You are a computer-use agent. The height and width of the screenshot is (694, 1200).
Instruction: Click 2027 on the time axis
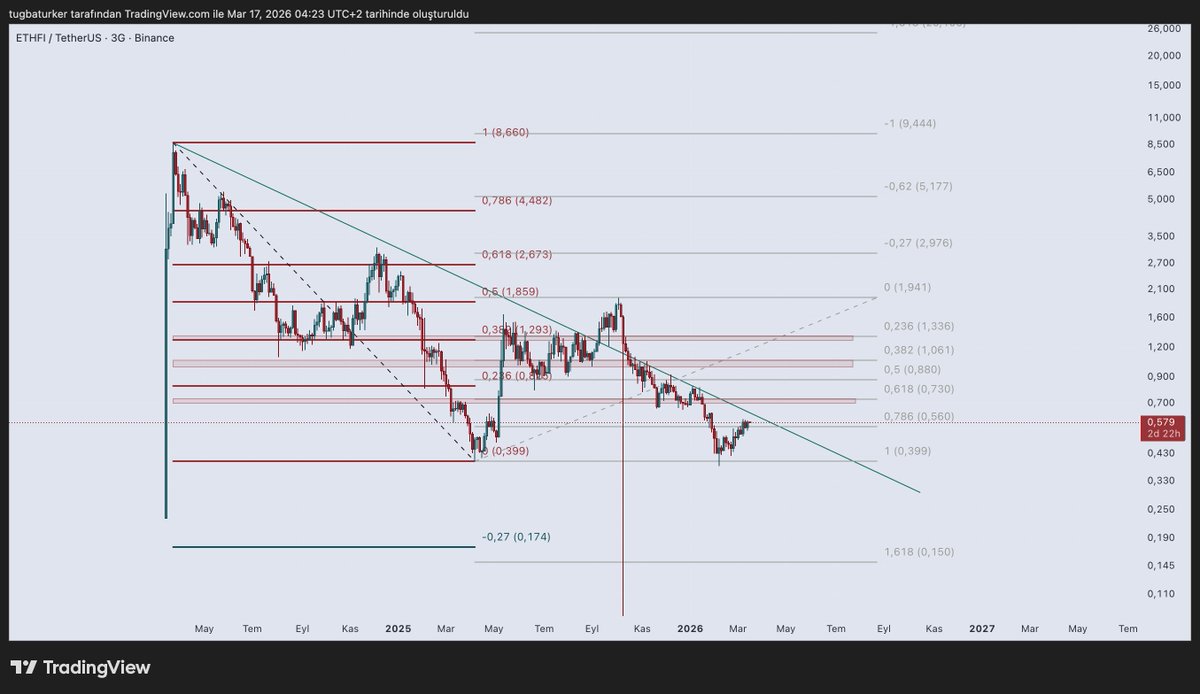point(982,629)
